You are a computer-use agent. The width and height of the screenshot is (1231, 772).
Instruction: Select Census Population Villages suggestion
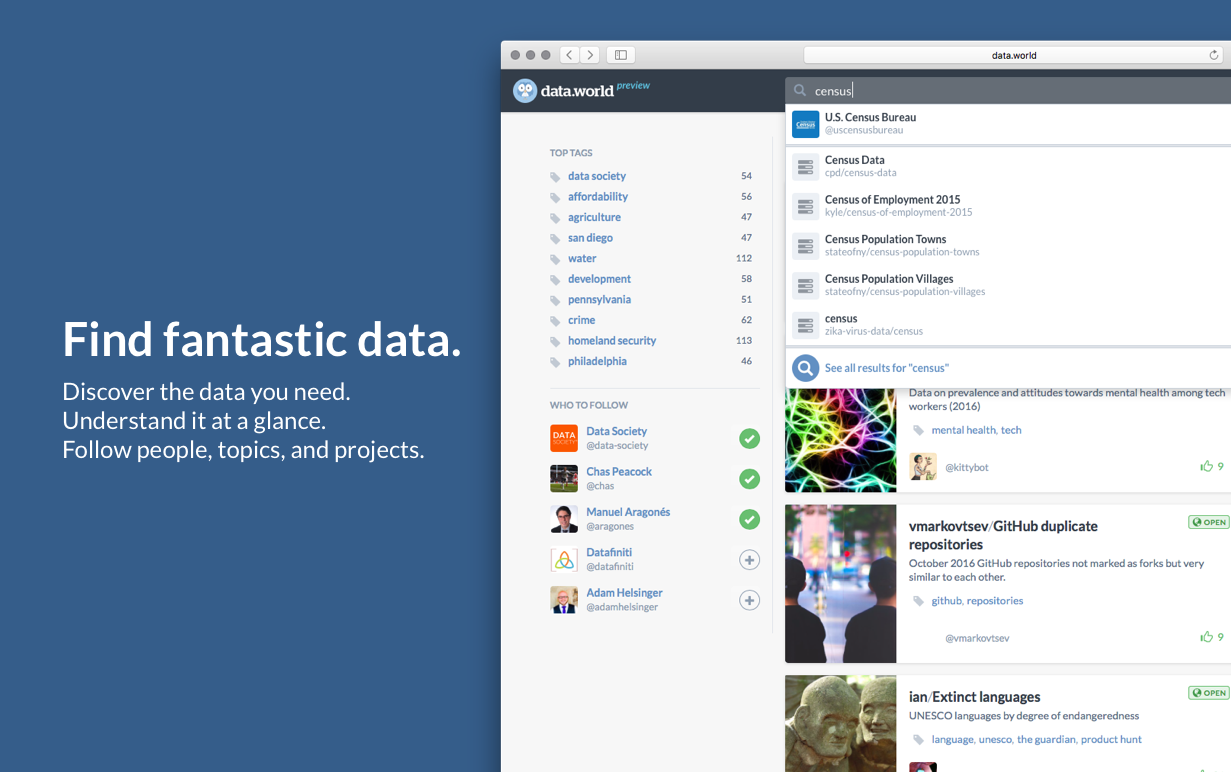(1008, 285)
